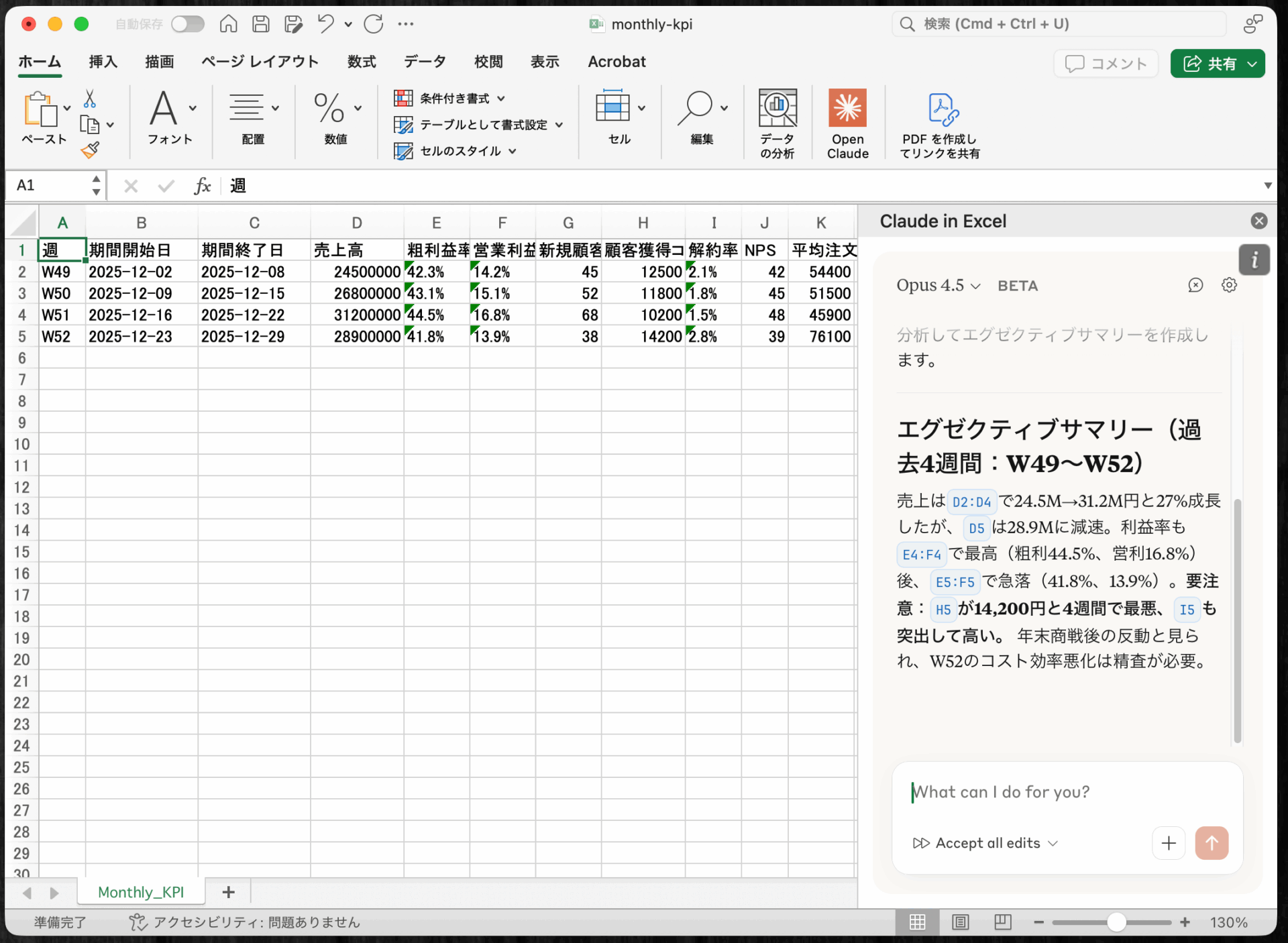Click the format painter brush icon
Viewport: 1288px width, 943px height.
coord(90,150)
